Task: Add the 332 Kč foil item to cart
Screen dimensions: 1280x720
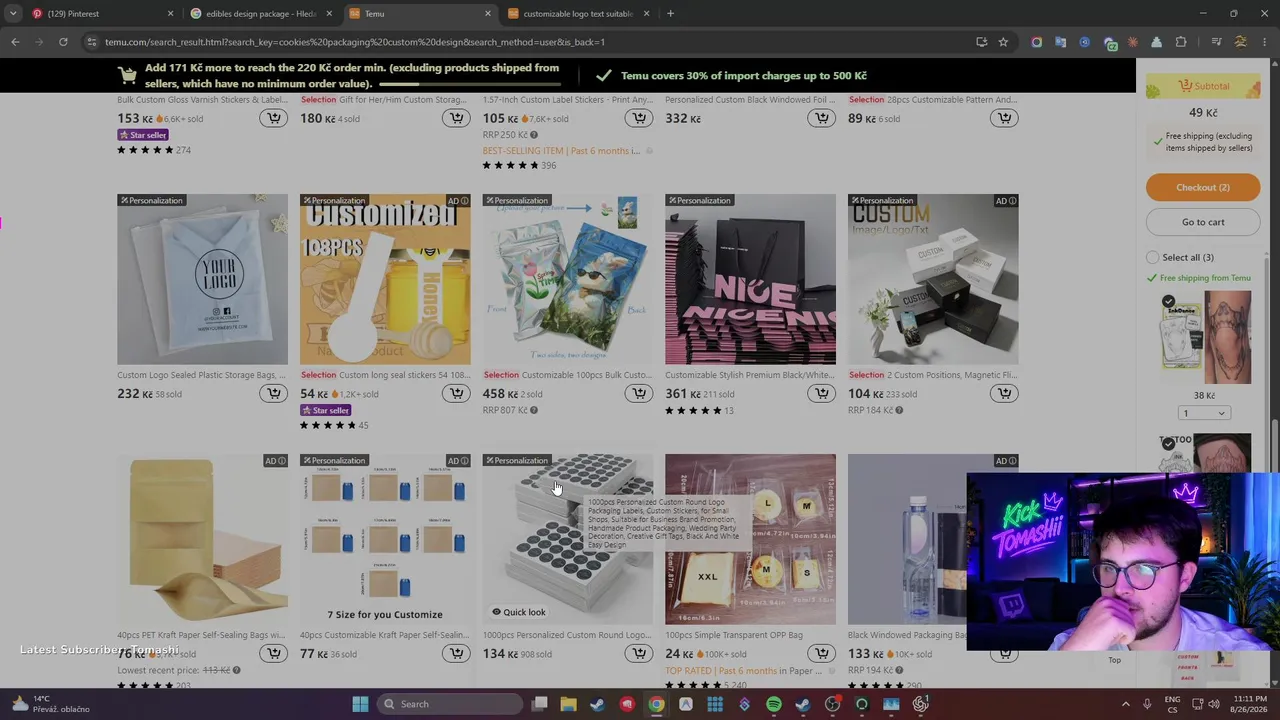Action: pyautogui.click(x=822, y=118)
